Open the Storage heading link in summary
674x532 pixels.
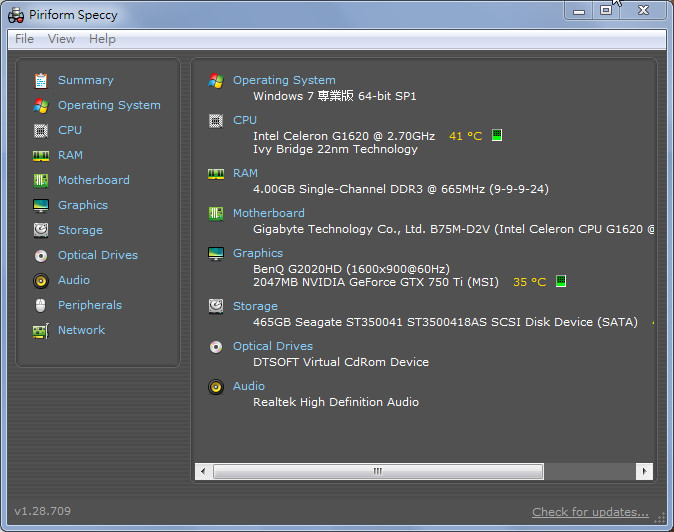[255, 306]
